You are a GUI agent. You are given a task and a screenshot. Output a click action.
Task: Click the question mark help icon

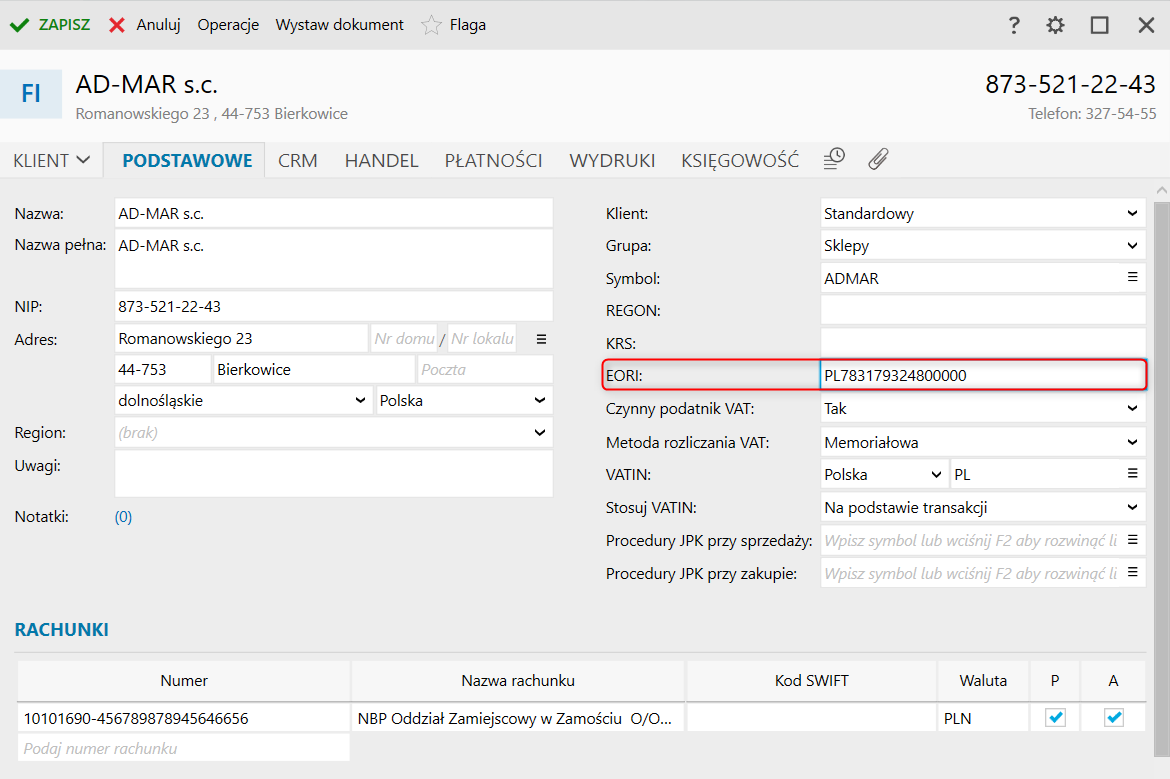(1014, 25)
